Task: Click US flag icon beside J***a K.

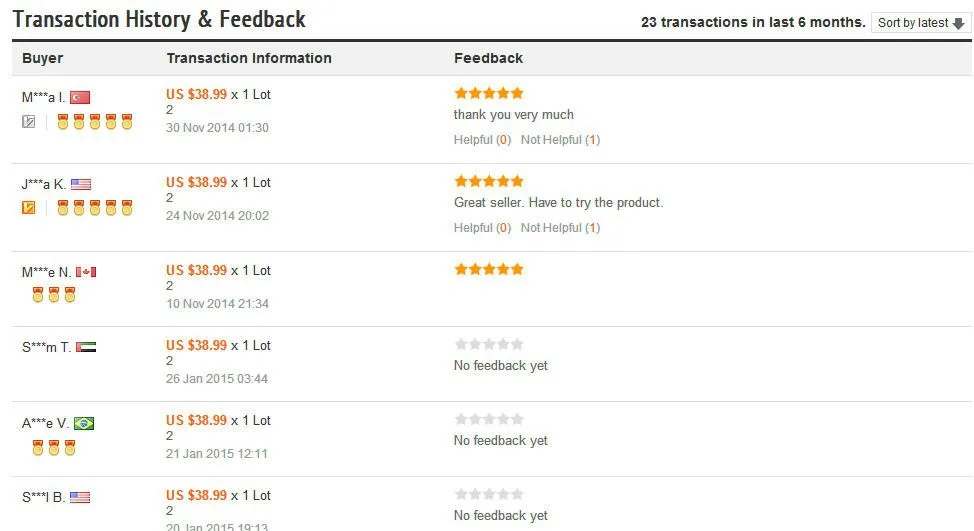Action: [81, 184]
